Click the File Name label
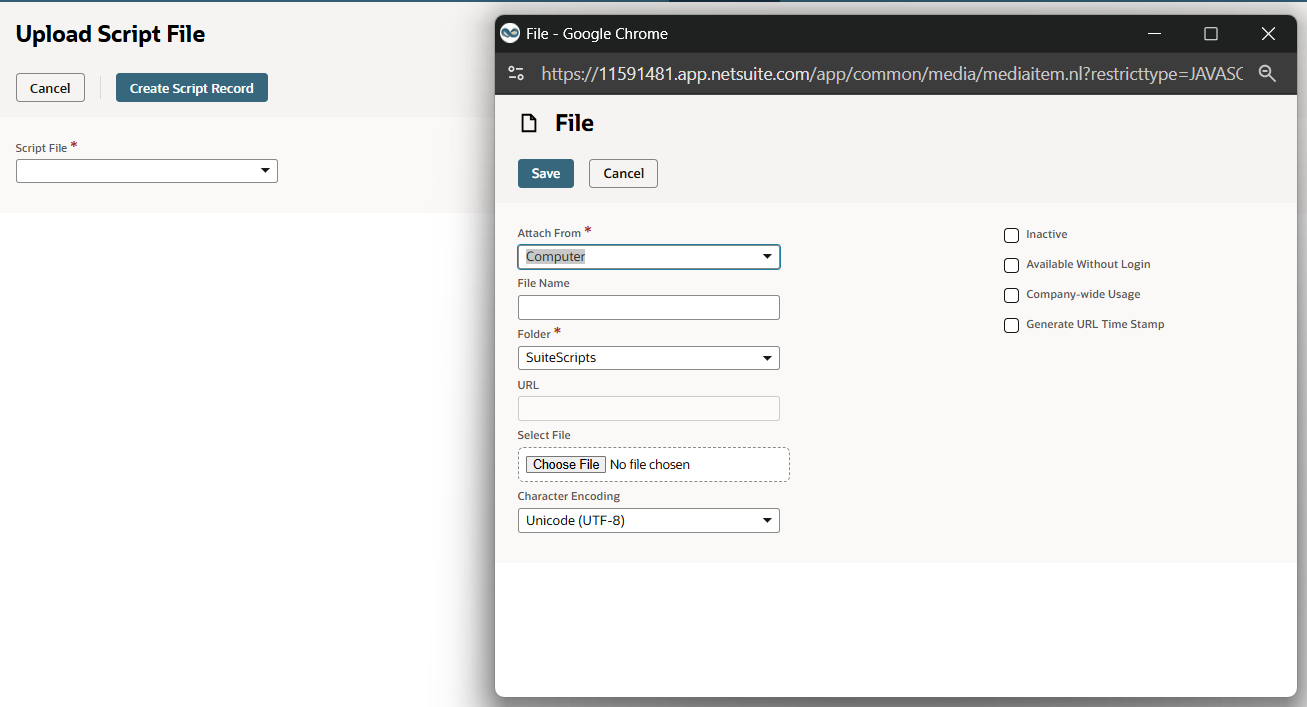 (x=543, y=283)
